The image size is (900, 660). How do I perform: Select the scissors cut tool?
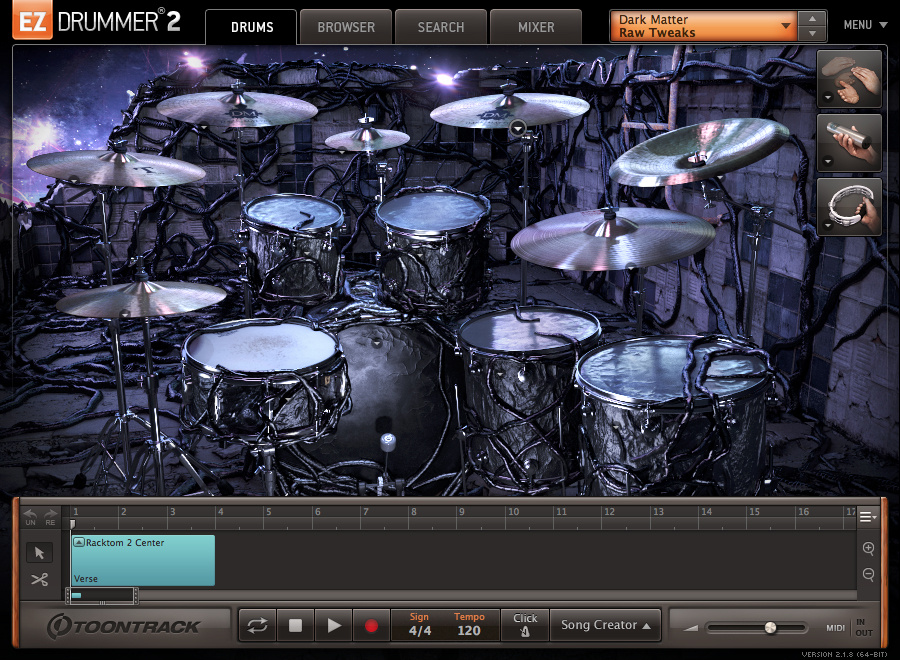pos(40,579)
